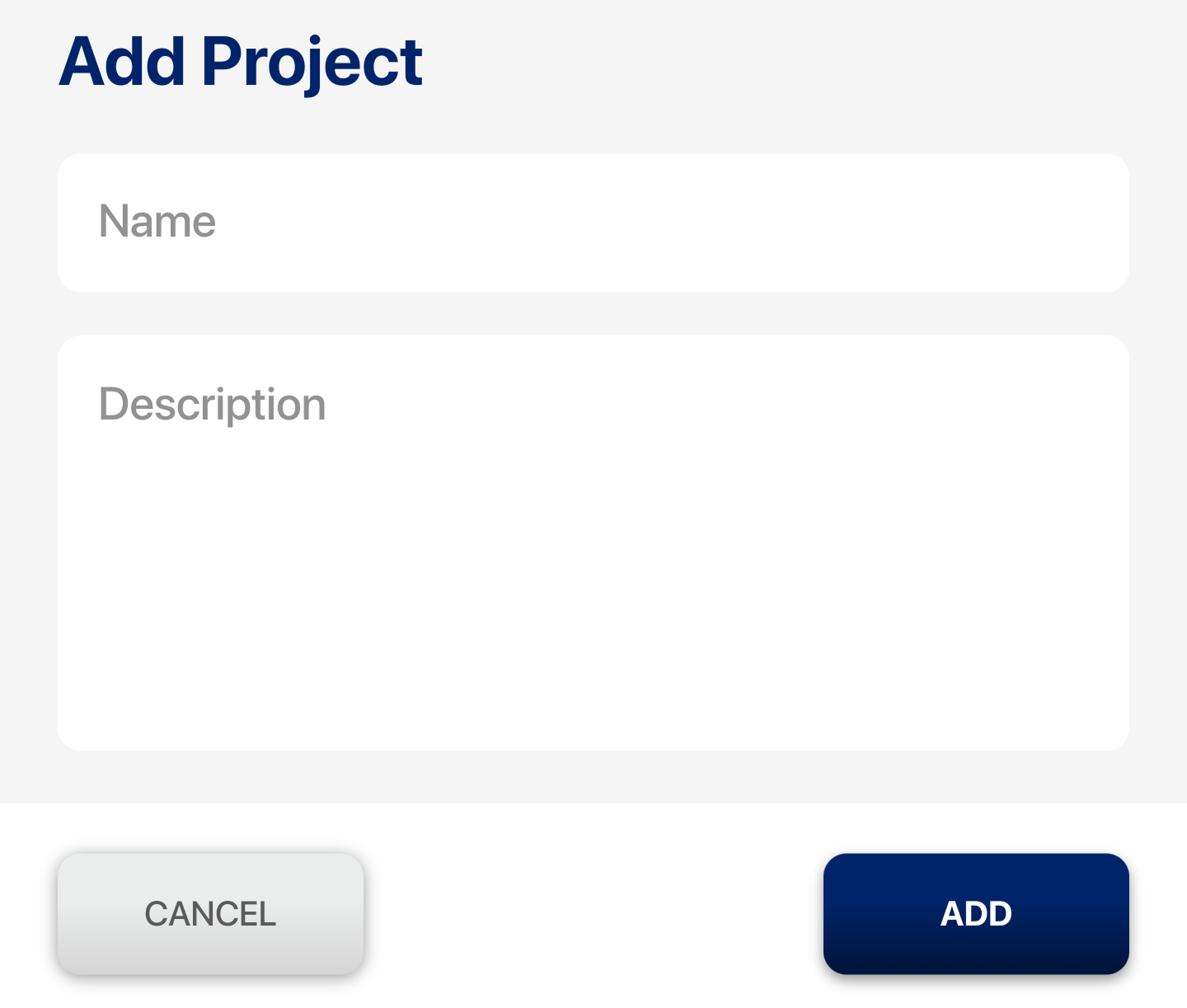Click the ADD button

pos(976,914)
